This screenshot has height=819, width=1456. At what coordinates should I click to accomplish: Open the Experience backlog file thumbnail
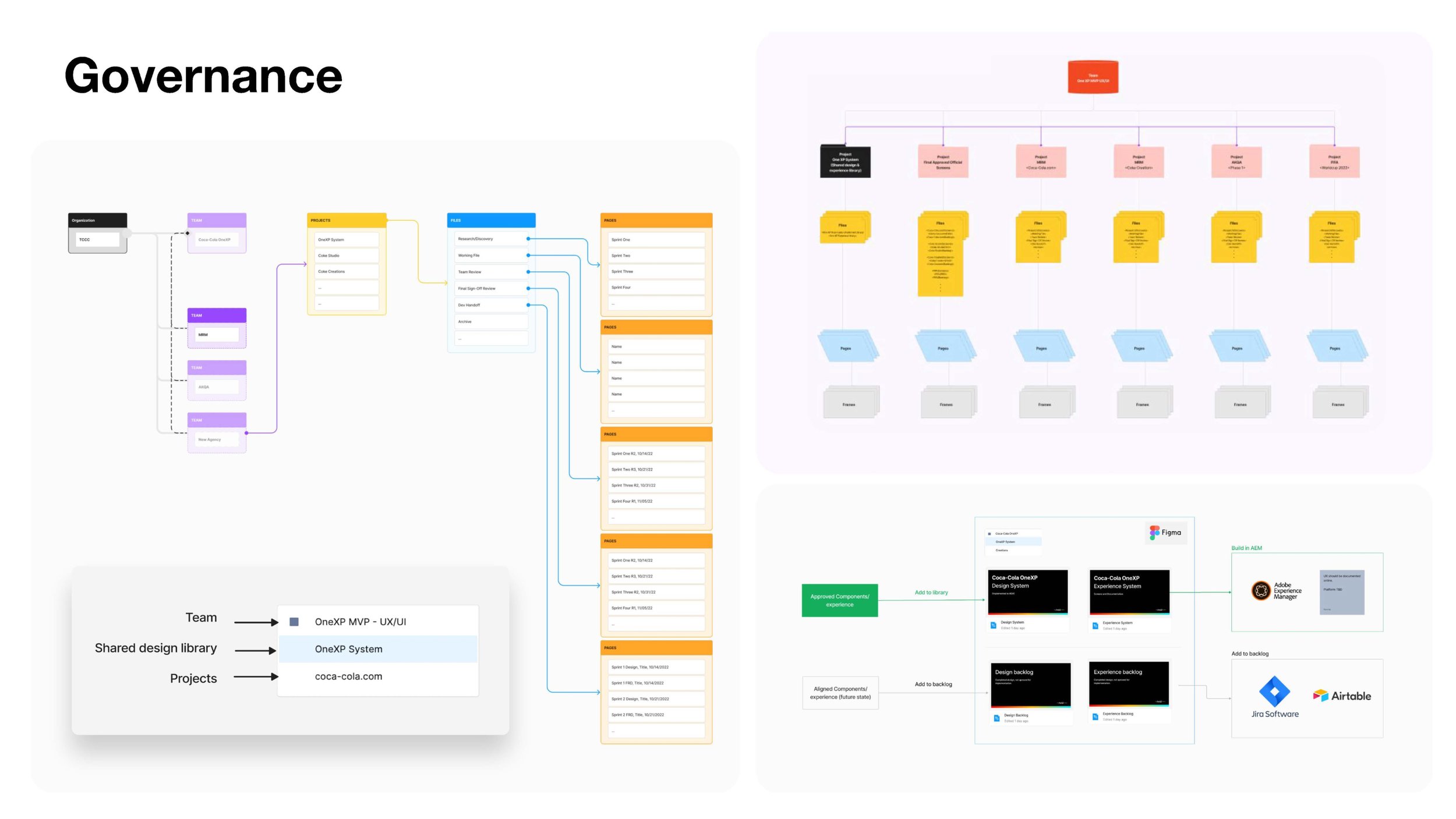tap(1129, 683)
